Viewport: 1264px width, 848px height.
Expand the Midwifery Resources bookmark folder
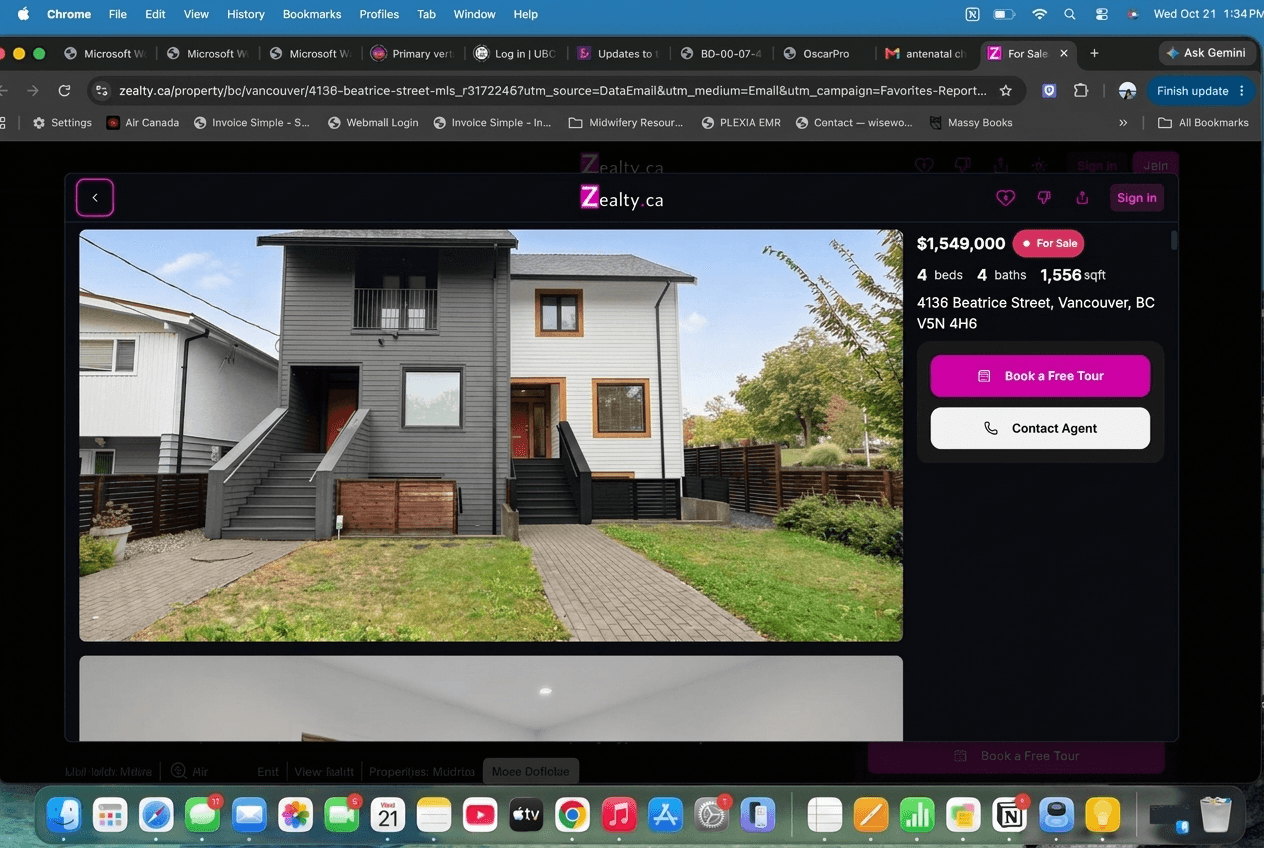tap(626, 123)
